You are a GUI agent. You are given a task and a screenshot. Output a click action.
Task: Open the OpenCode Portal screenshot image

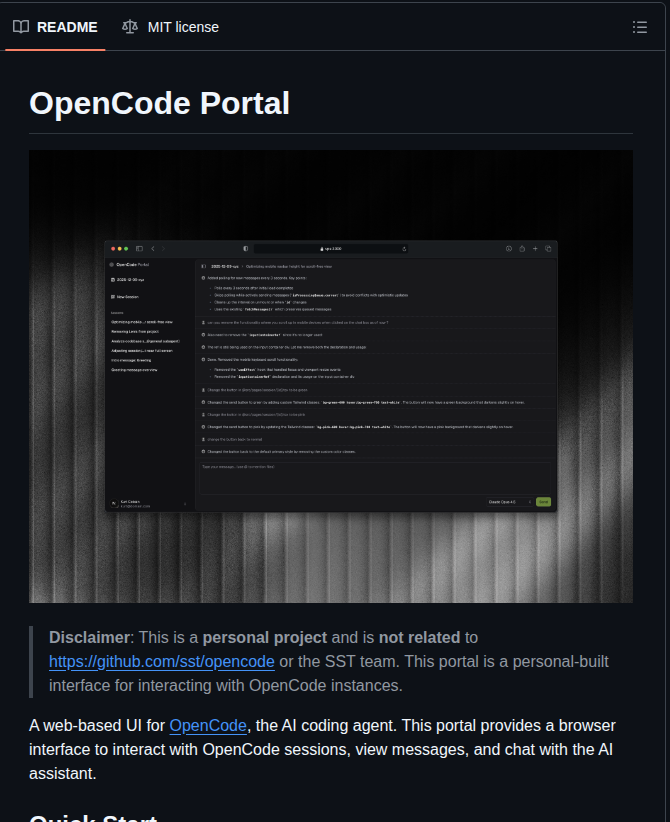coord(331,376)
